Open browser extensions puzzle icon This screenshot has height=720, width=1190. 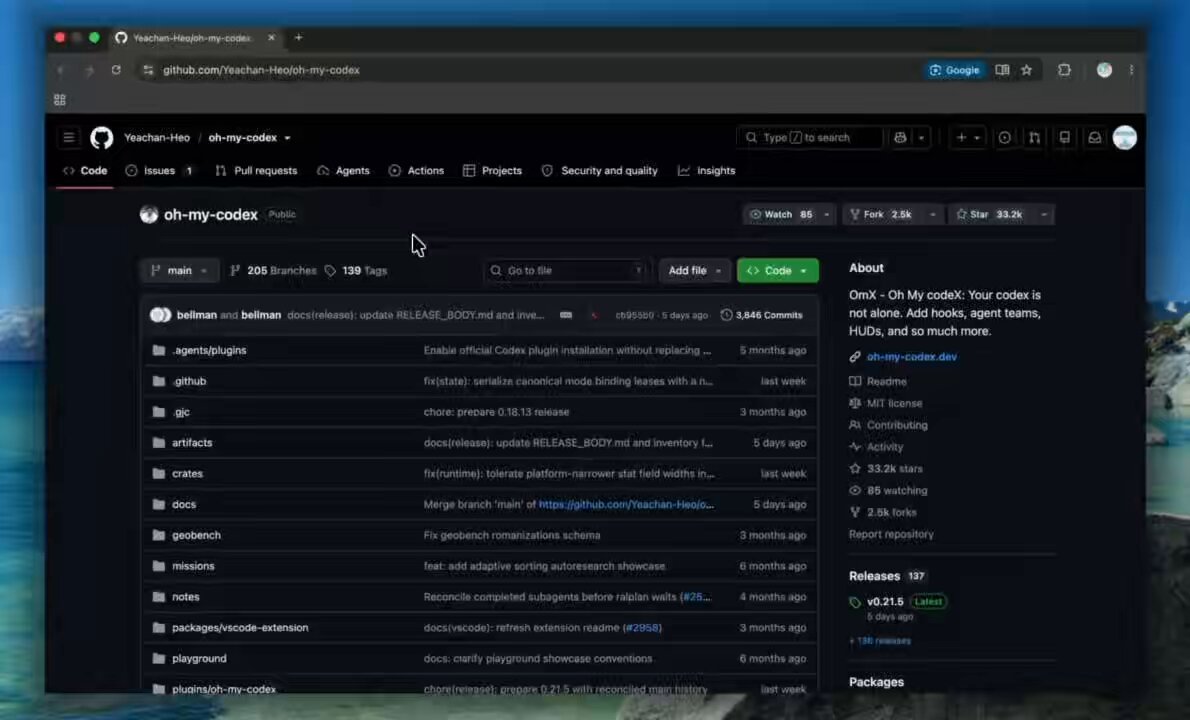point(1064,70)
